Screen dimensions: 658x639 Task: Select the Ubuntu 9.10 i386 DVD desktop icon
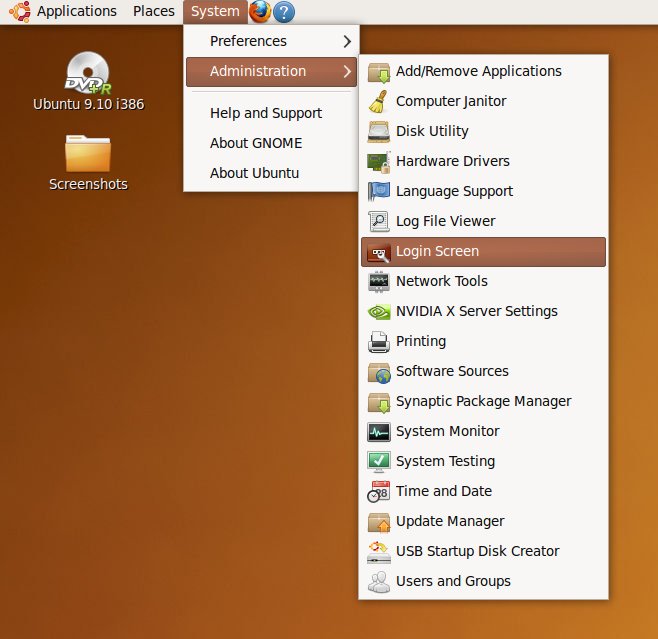tap(89, 82)
